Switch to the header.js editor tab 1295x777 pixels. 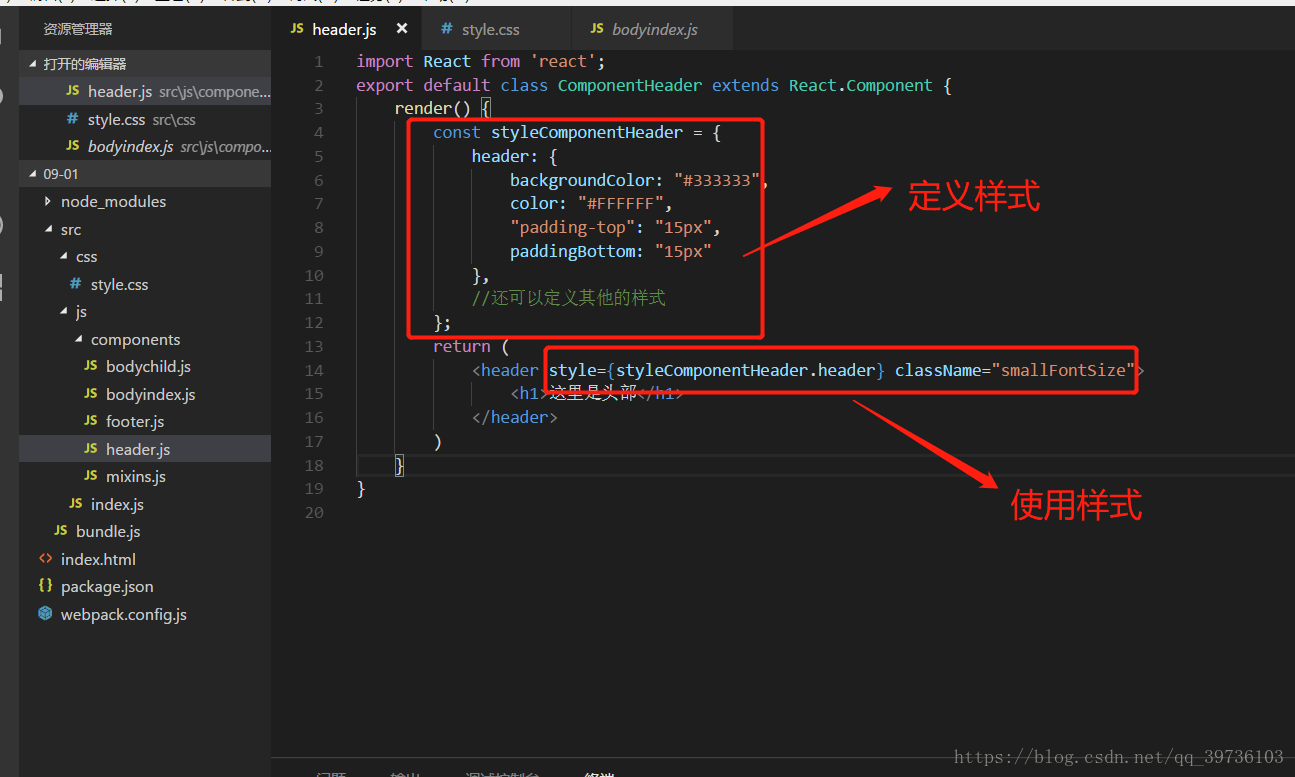tap(345, 29)
